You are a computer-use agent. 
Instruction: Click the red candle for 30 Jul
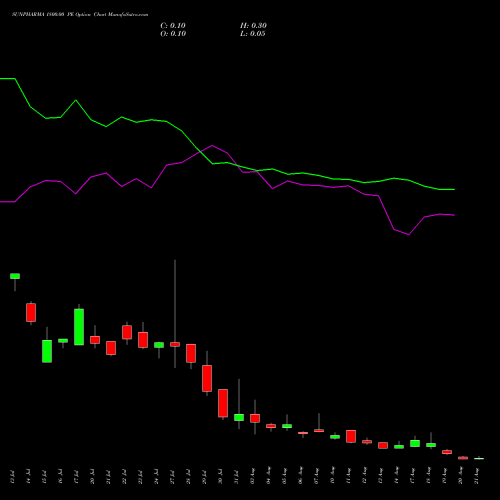pos(223,403)
